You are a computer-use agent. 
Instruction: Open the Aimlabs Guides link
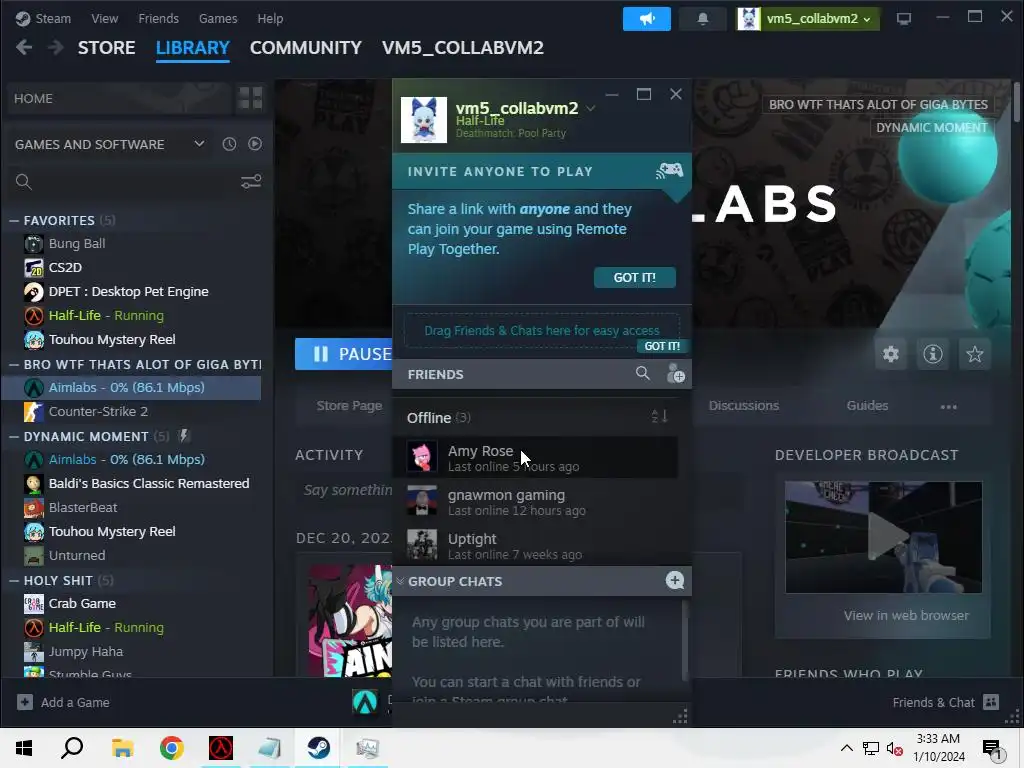(867, 406)
